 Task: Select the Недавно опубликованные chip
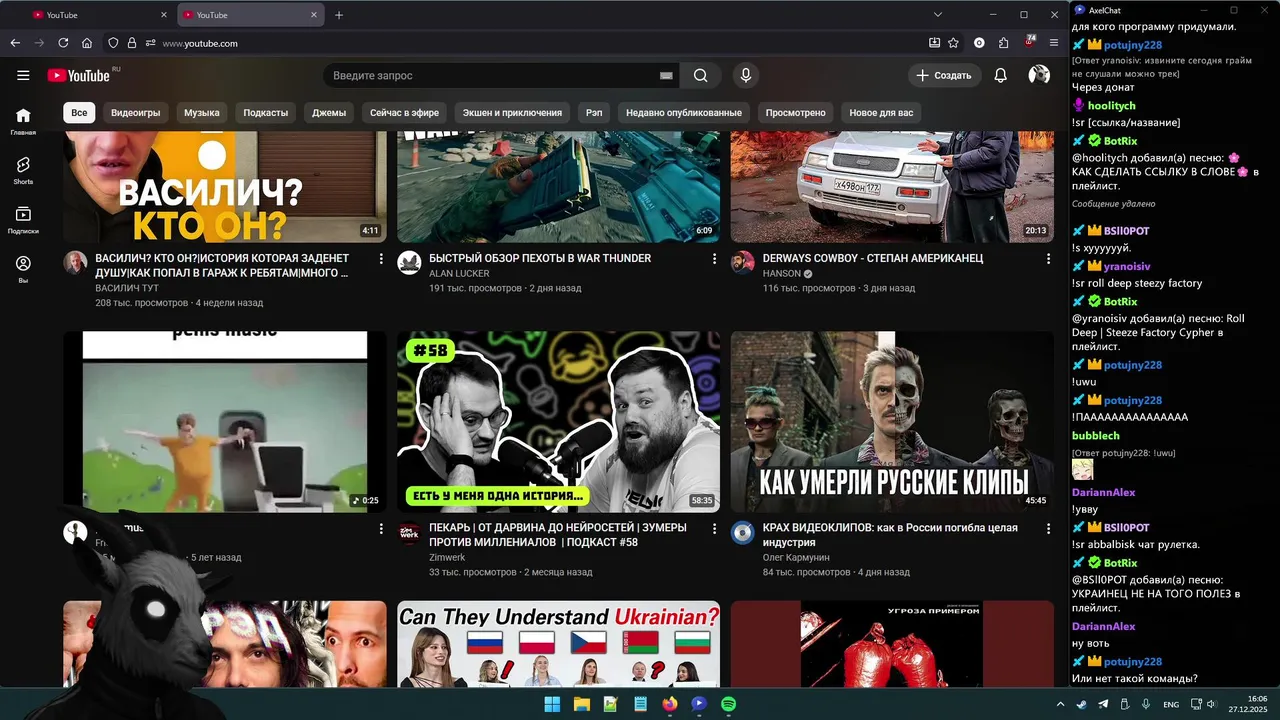pyautogui.click(x=684, y=113)
